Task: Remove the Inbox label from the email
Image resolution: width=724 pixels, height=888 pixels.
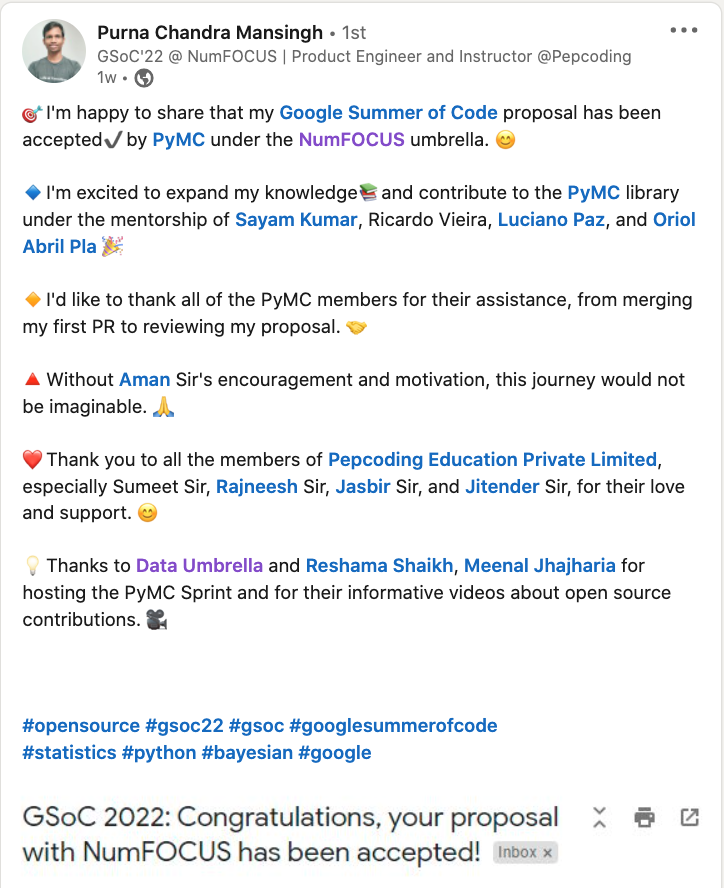Action: click(x=548, y=853)
